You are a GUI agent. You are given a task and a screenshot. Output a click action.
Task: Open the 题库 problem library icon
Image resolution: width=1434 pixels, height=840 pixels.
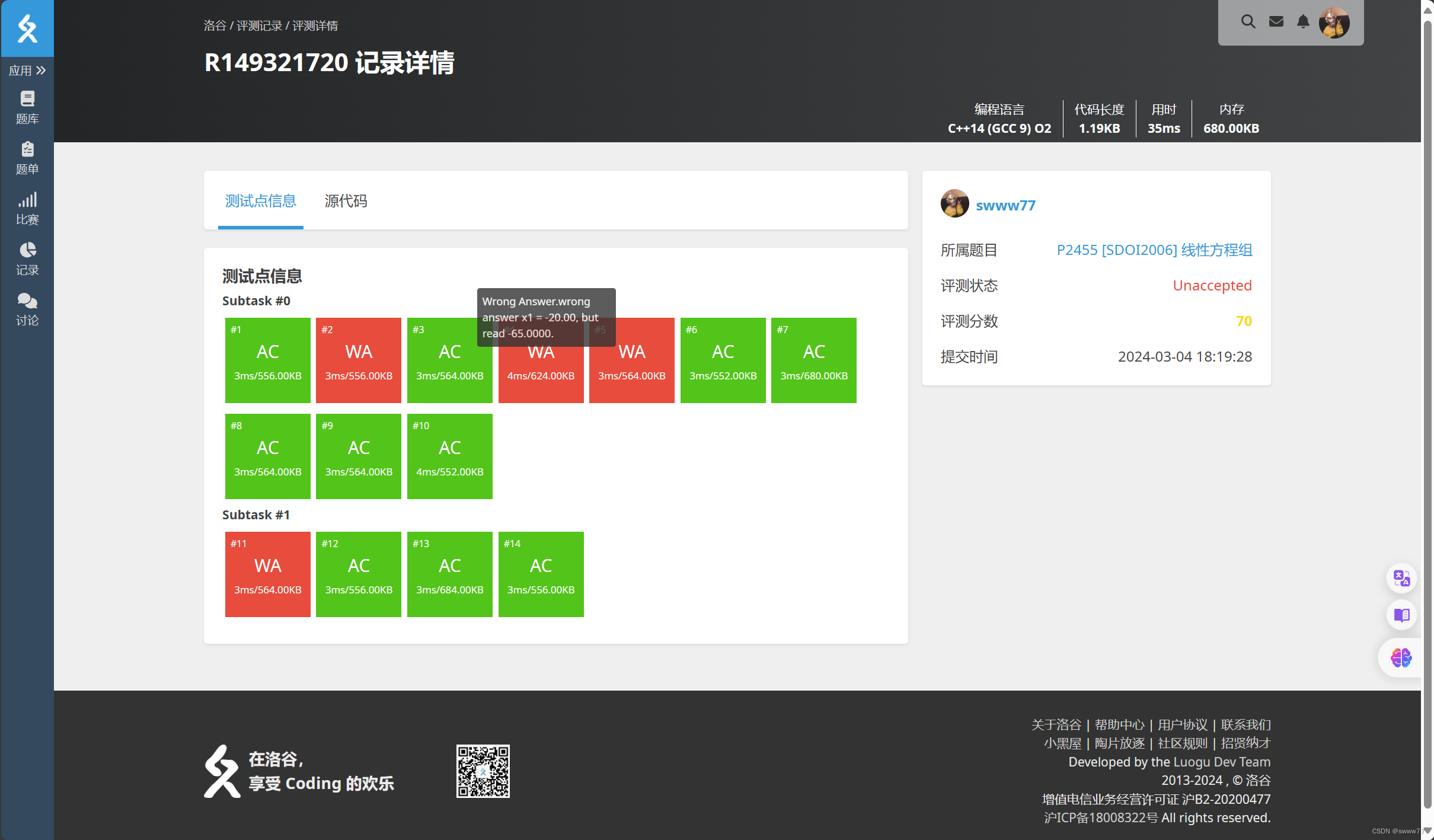tap(27, 107)
